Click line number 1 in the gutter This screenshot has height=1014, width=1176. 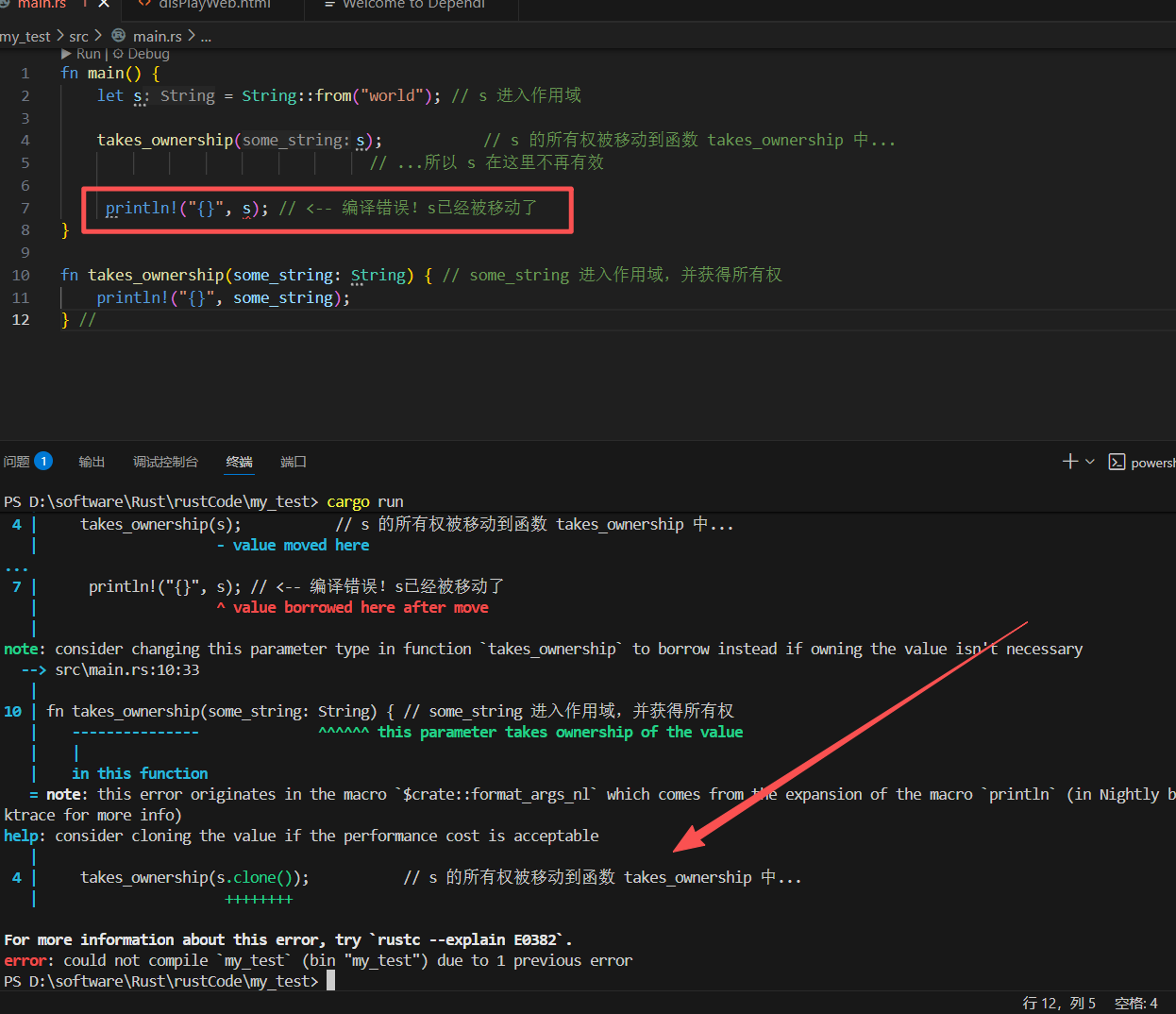click(25, 73)
